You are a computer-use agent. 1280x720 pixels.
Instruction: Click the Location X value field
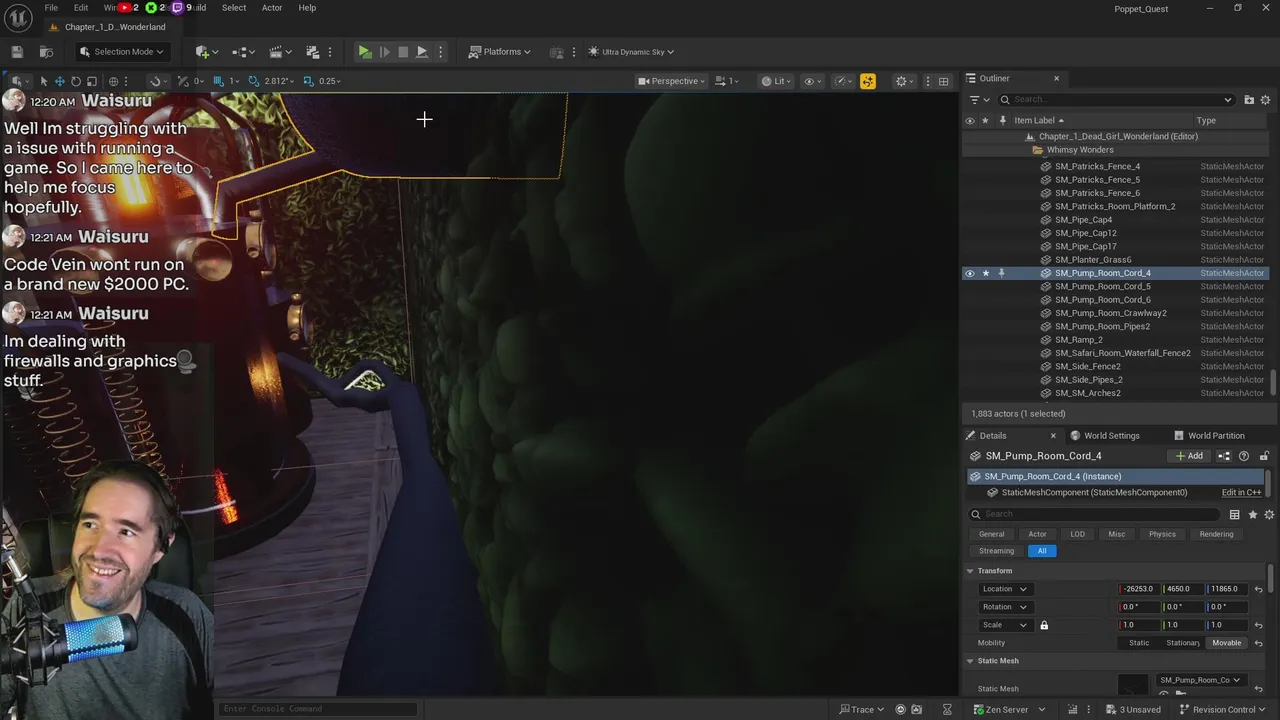(x=1139, y=589)
